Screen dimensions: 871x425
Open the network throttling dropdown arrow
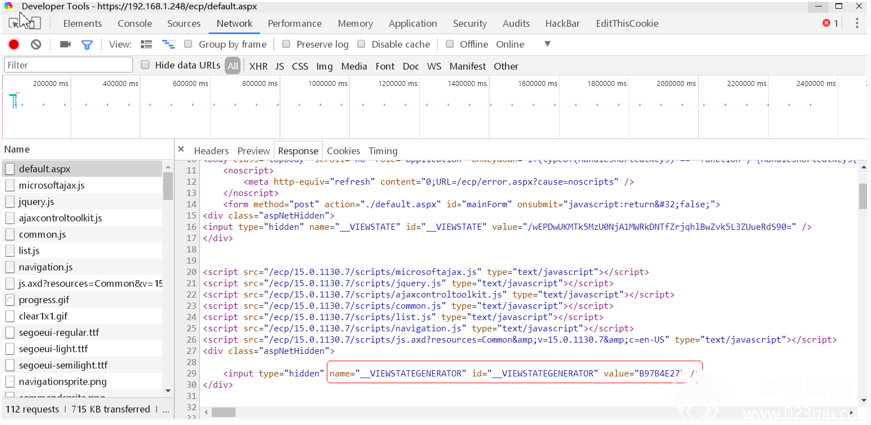[547, 44]
